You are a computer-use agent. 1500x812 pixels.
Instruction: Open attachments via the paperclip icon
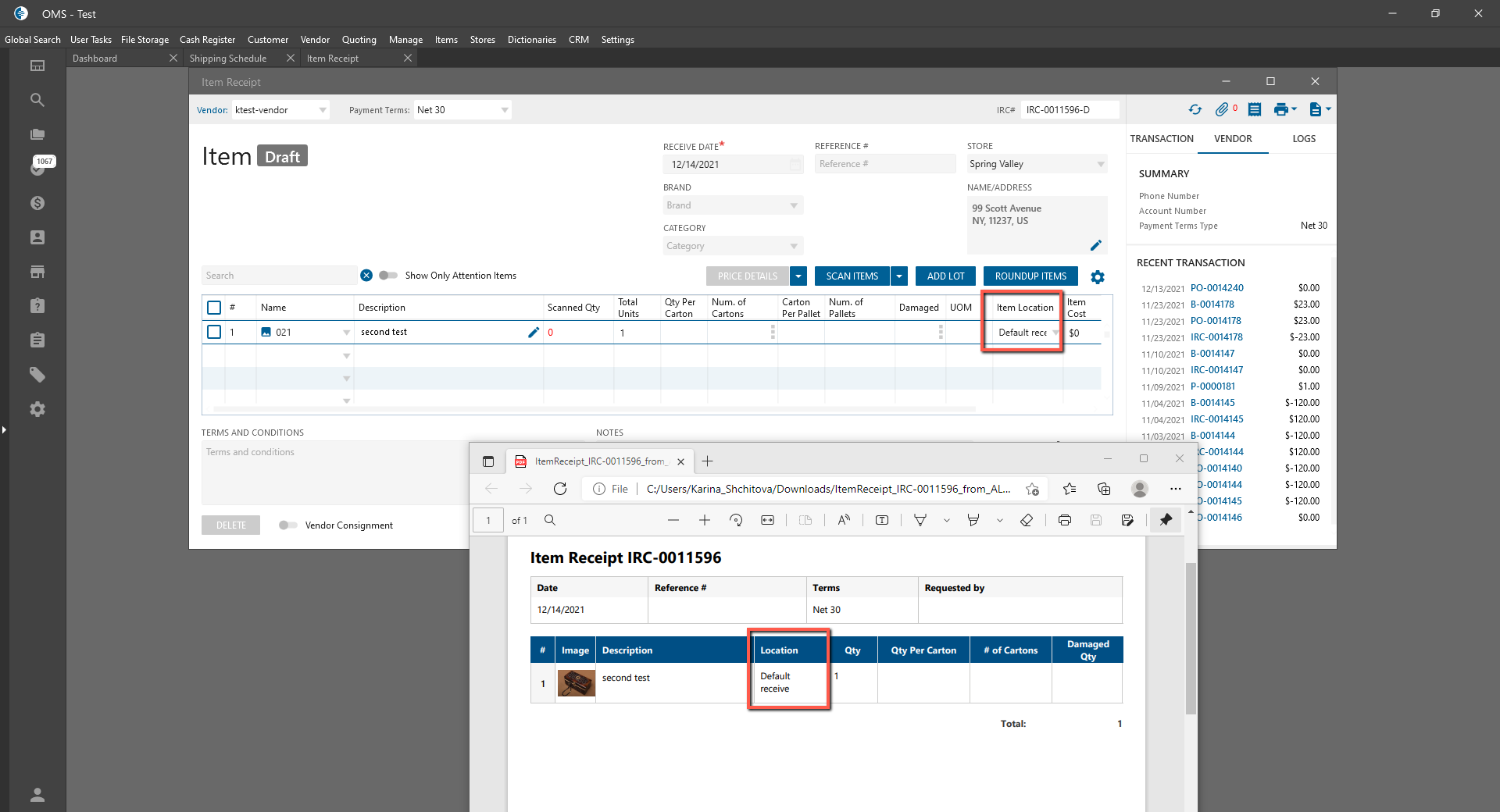click(x=1222, y=110)
